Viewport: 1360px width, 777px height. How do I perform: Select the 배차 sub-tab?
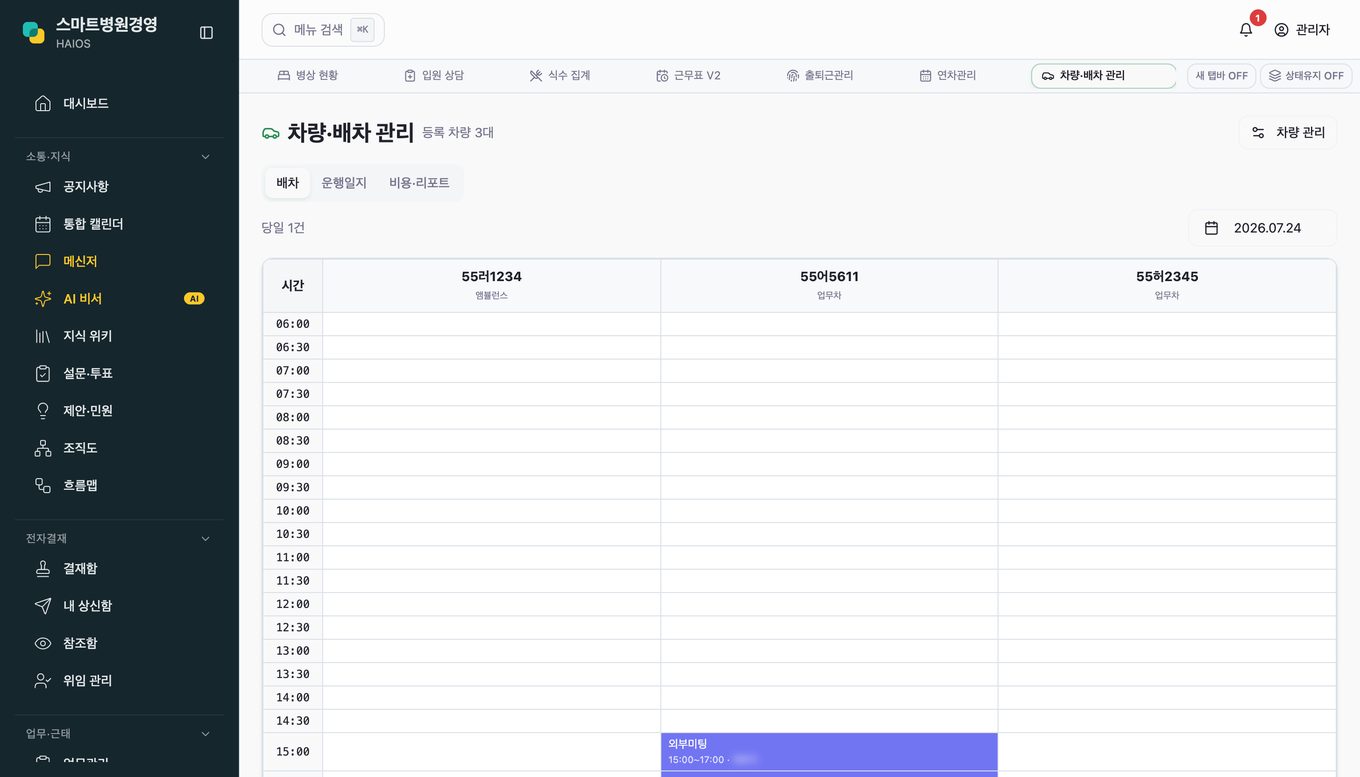(288, 183)
